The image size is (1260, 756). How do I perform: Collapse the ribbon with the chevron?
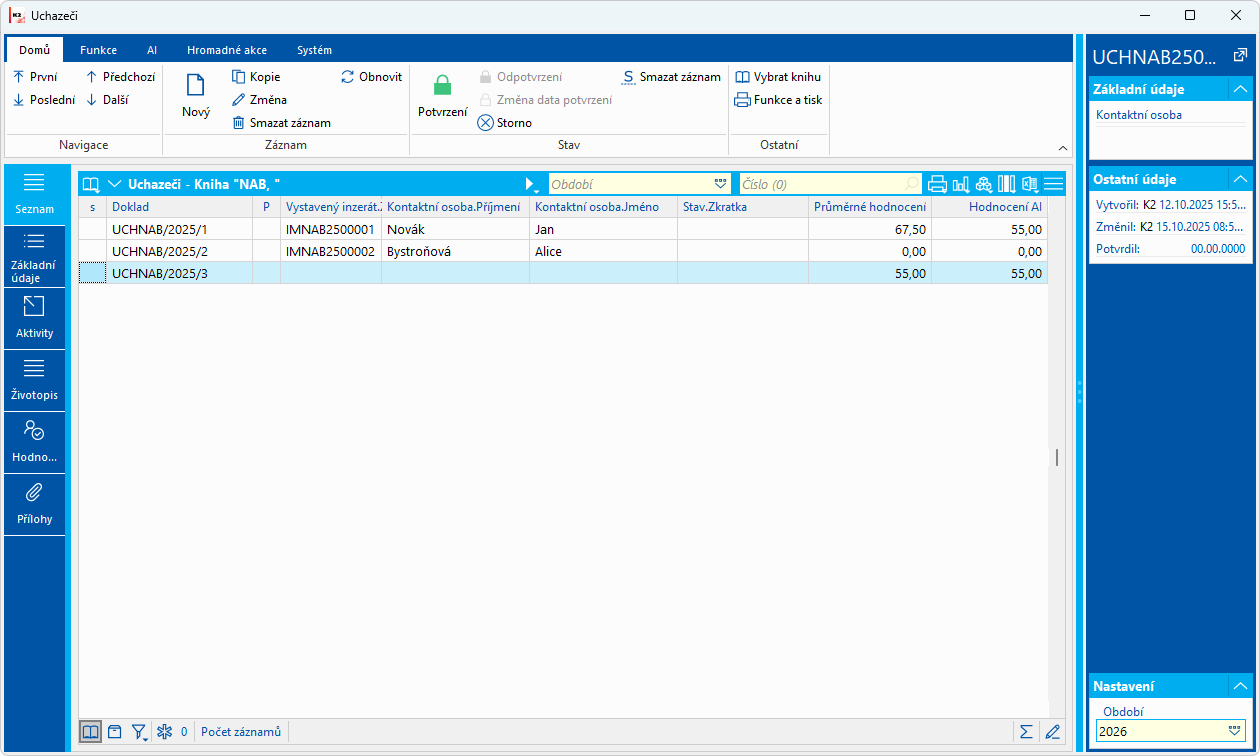point(1063,148)
